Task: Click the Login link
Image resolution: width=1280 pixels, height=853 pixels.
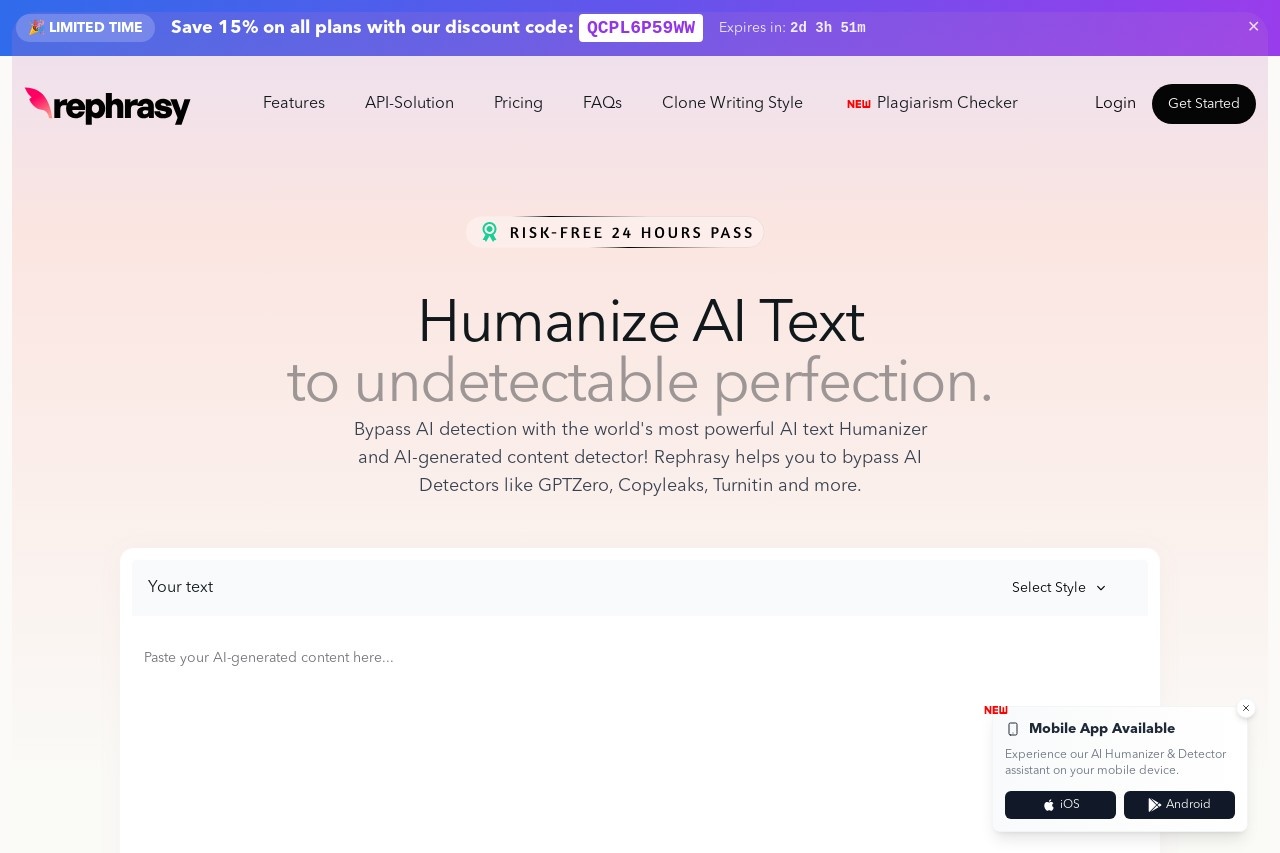Action: click(1115, 103)
